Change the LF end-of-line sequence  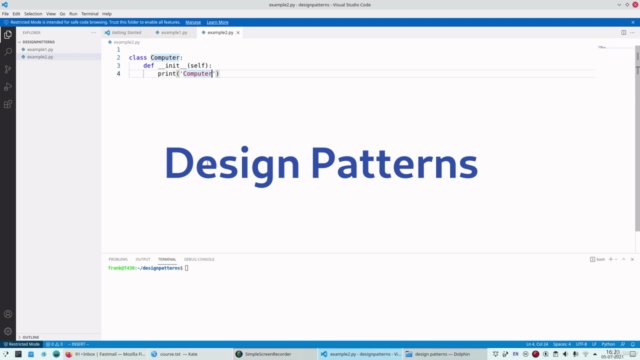tap(594, 344)
